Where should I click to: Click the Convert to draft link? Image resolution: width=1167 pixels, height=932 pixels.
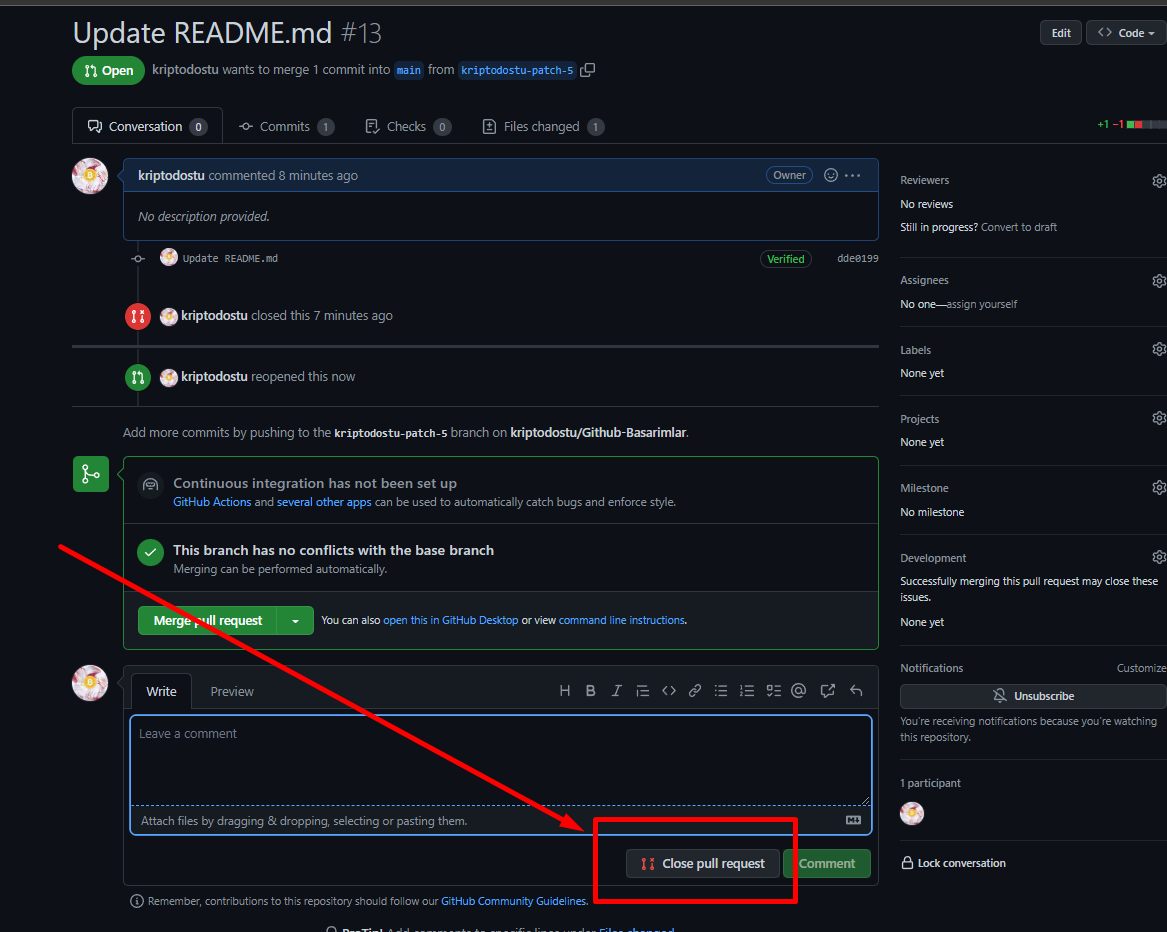tap(1018, 227)
